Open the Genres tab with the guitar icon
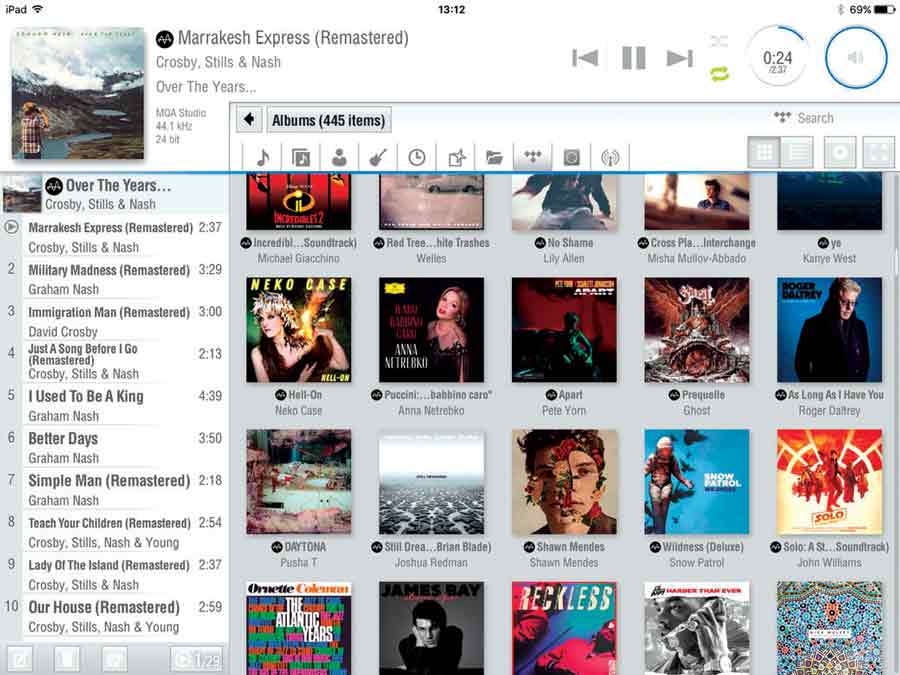The image size is (900, 675). click(378, 157)
